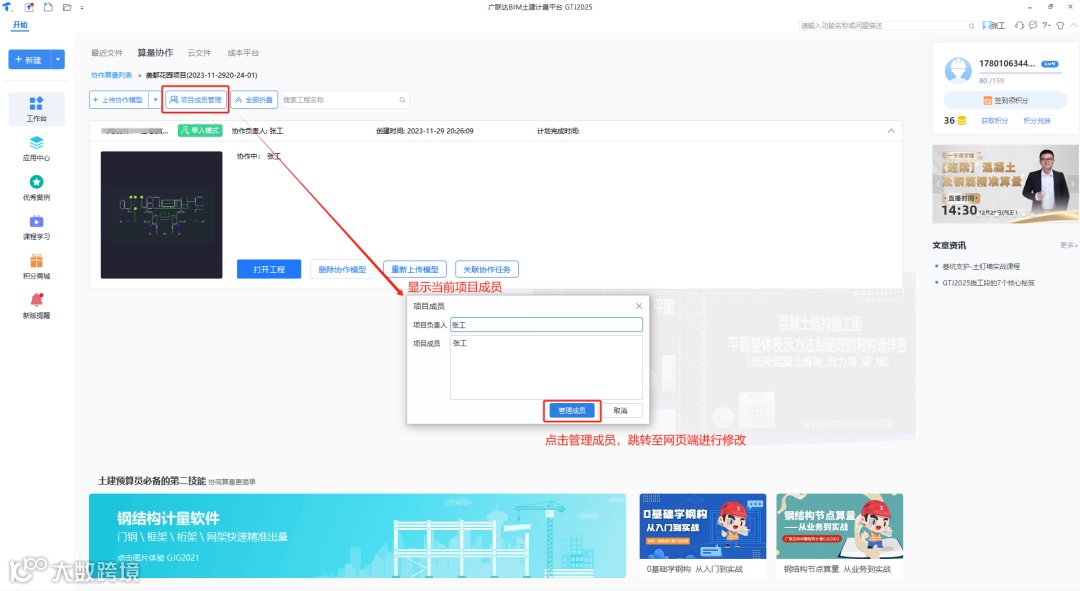Click the 新建 button
Screen dimensions: 1080x591
click(29, 59)
